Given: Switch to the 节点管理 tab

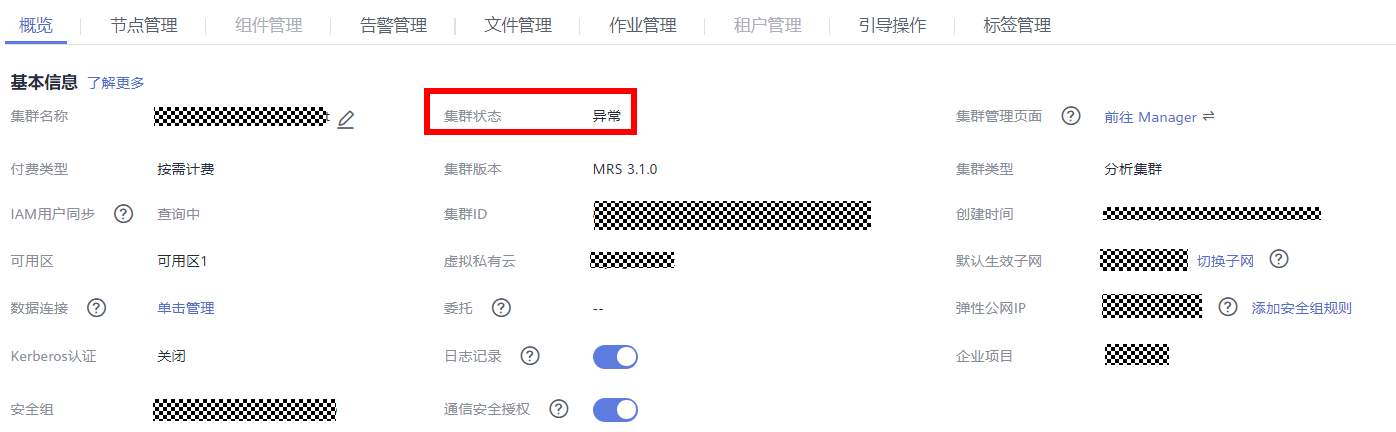Looking at the screenshot, I should [144, 25].
